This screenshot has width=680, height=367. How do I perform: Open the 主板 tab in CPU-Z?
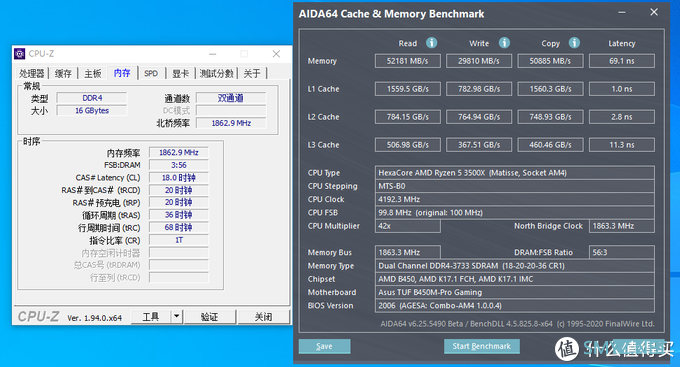92,73
